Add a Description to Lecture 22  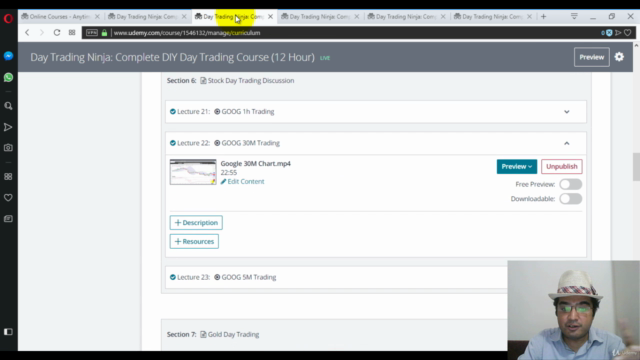[x=196, y=223]
